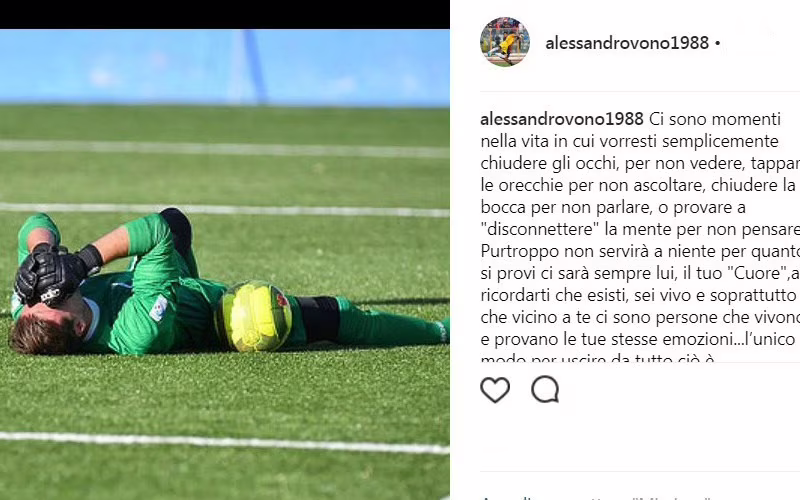Open comments with the speech bubble icon
Image resolution: width=800 pixels, height=500 pixels.
545,389
